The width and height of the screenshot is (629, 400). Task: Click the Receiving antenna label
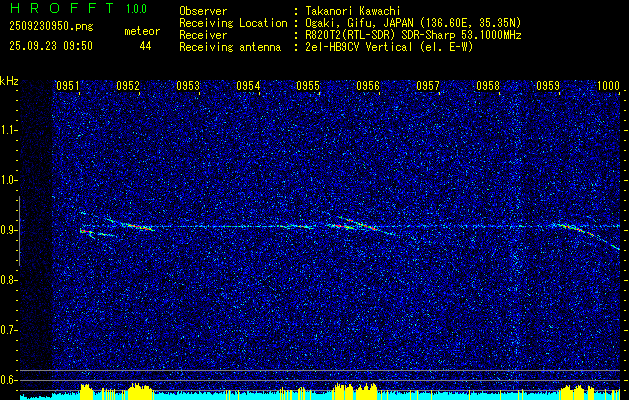[x=230, y=47]
